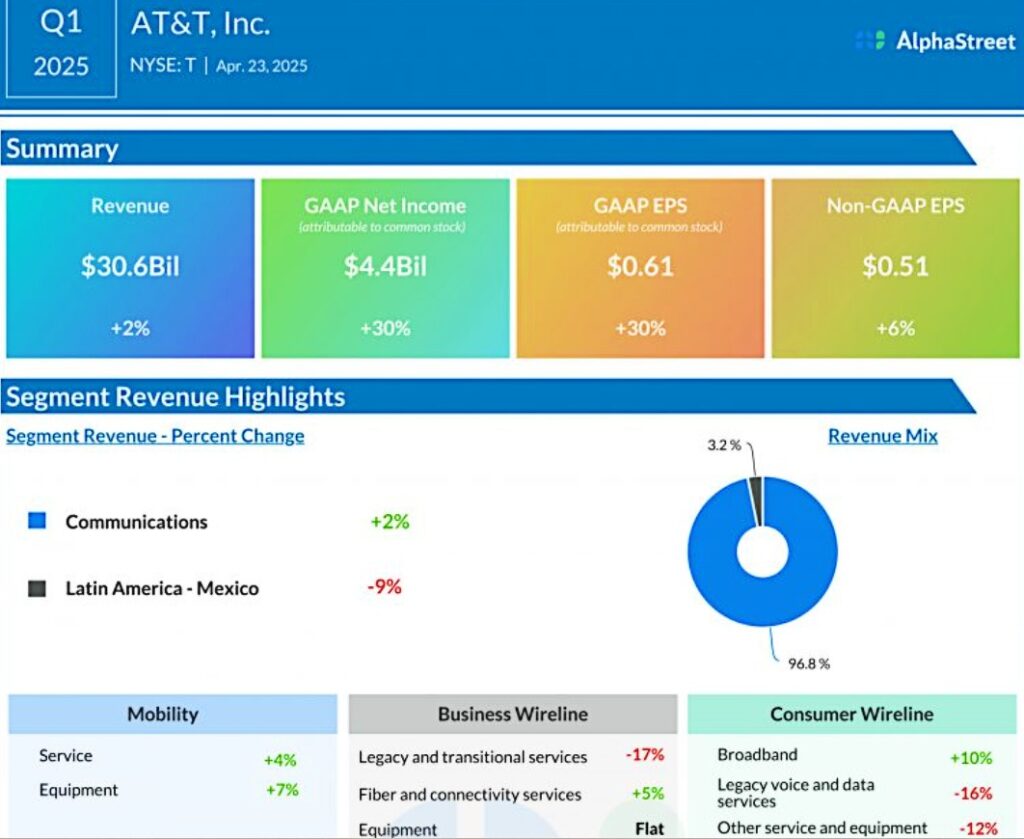The image size is (1024, 839).
Task: Click the NYSE: T ticker text
Action: (163, 65)
